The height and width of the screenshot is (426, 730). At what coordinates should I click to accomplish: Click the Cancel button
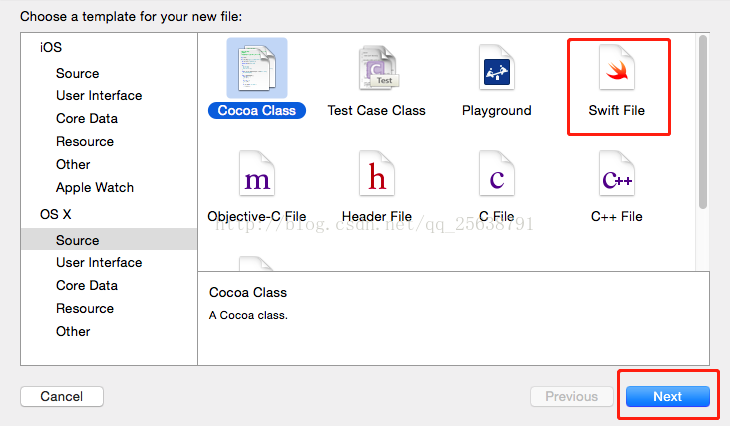[62, 396]
